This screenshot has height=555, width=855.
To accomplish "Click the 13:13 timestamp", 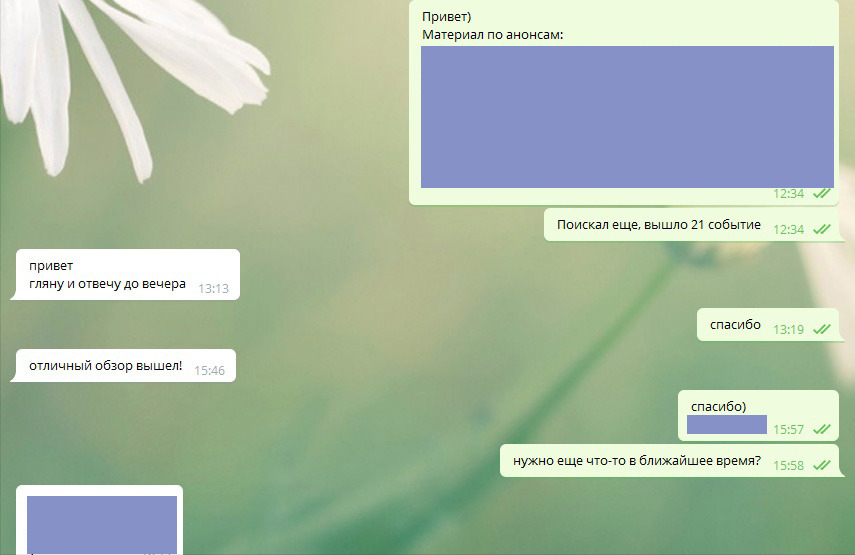I will (213, 288).
